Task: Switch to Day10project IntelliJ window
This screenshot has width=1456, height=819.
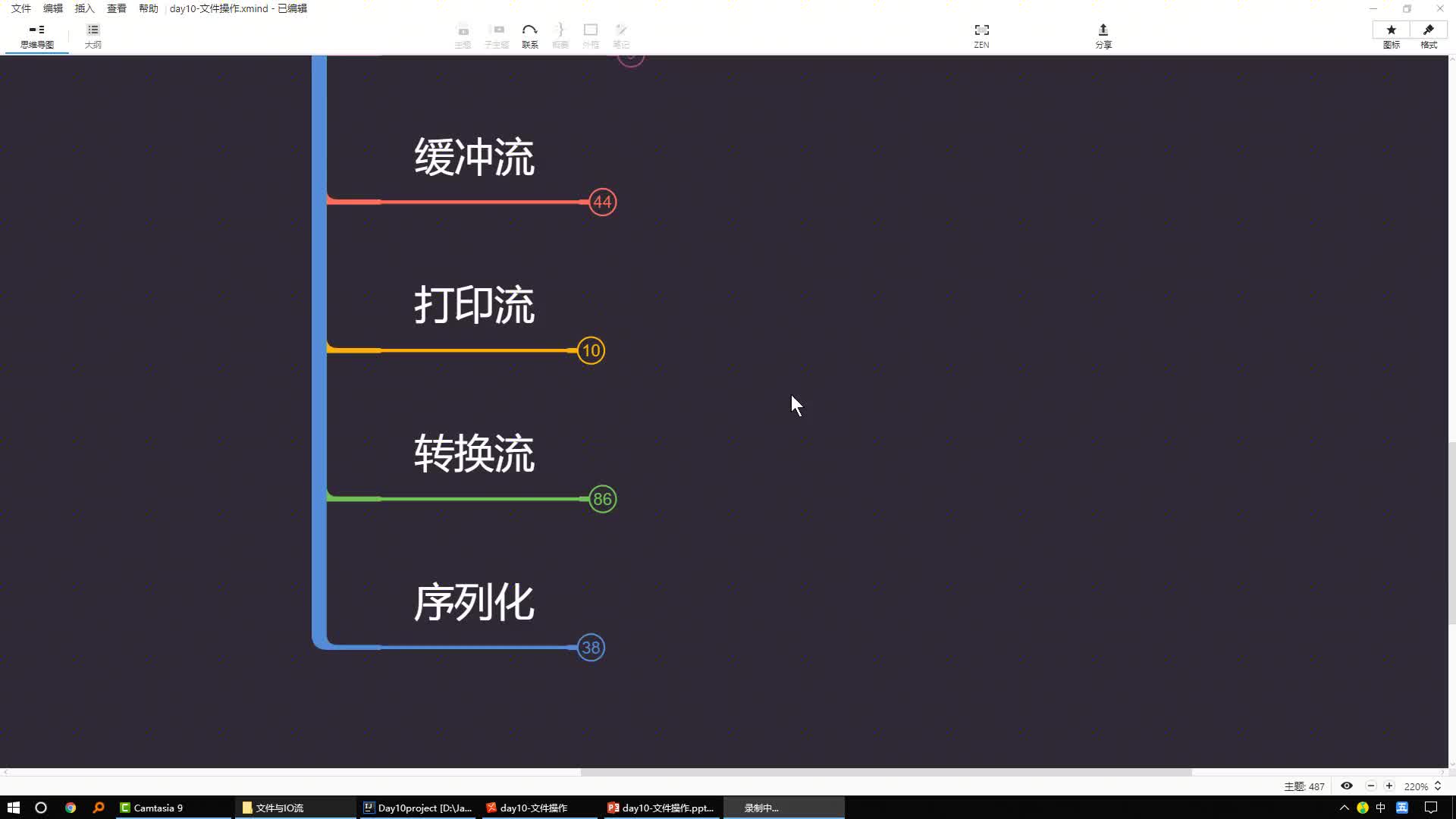Action: coord(418,808)
